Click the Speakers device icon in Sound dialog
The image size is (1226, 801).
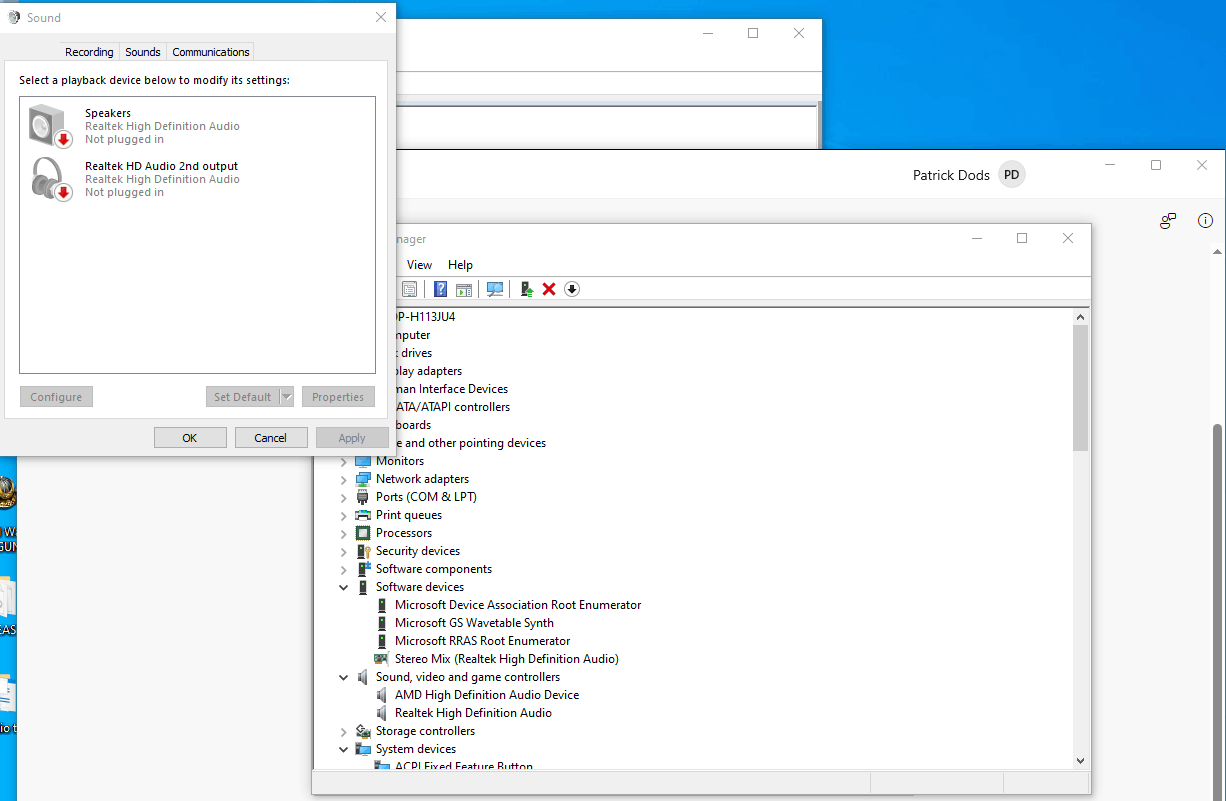[50, 126]
